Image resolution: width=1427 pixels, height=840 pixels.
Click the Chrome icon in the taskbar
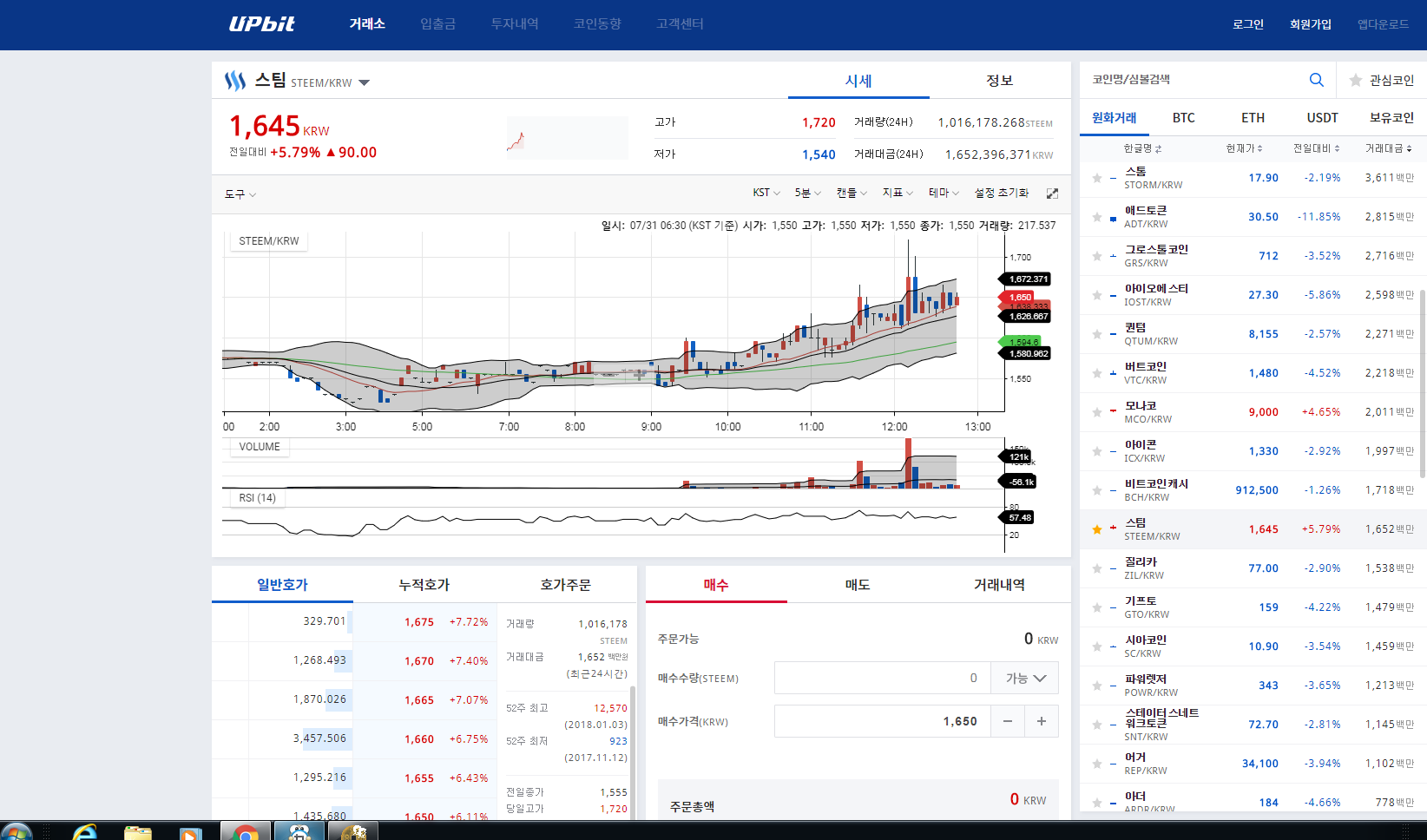point(246,831)
